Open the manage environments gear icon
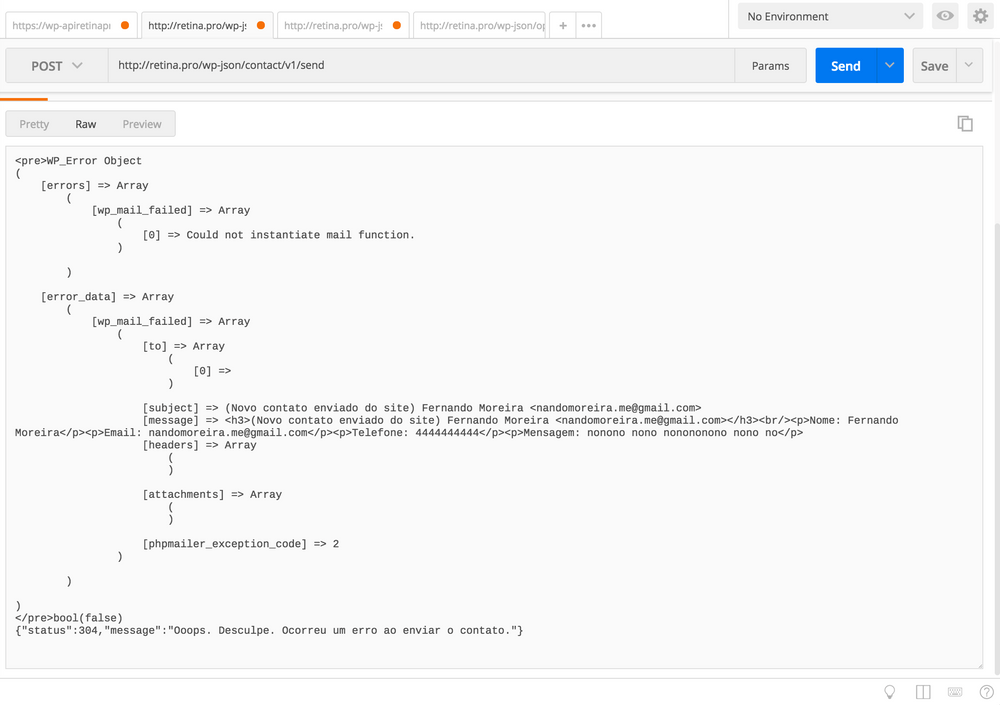 click(980, 16)
